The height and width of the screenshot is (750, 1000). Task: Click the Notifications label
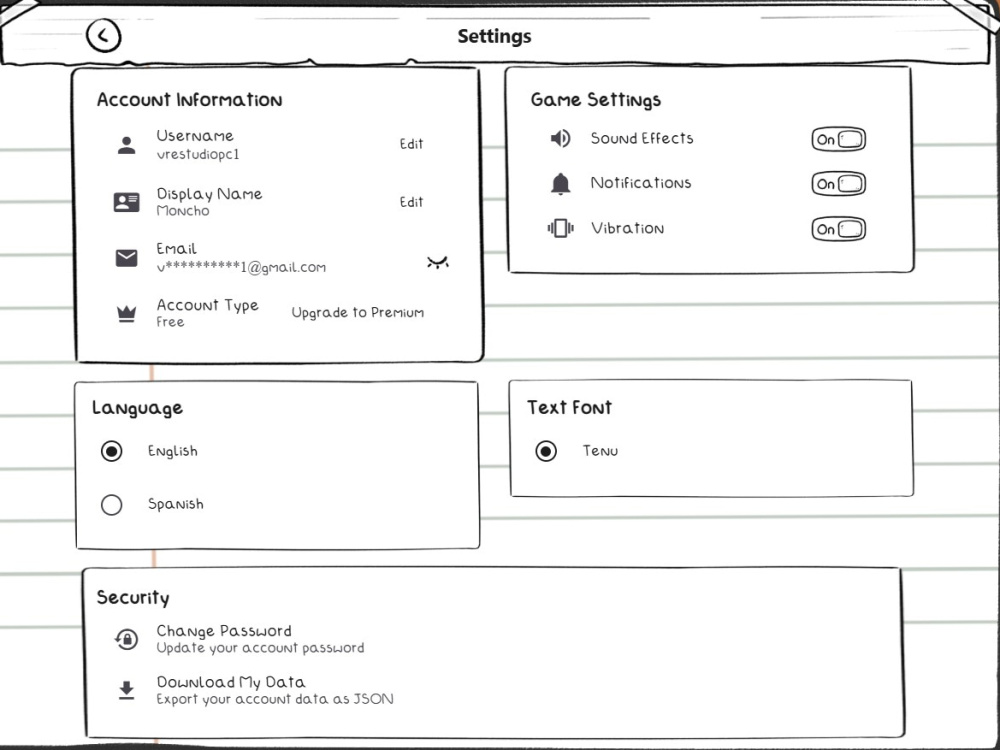click(x=641, y=183)
